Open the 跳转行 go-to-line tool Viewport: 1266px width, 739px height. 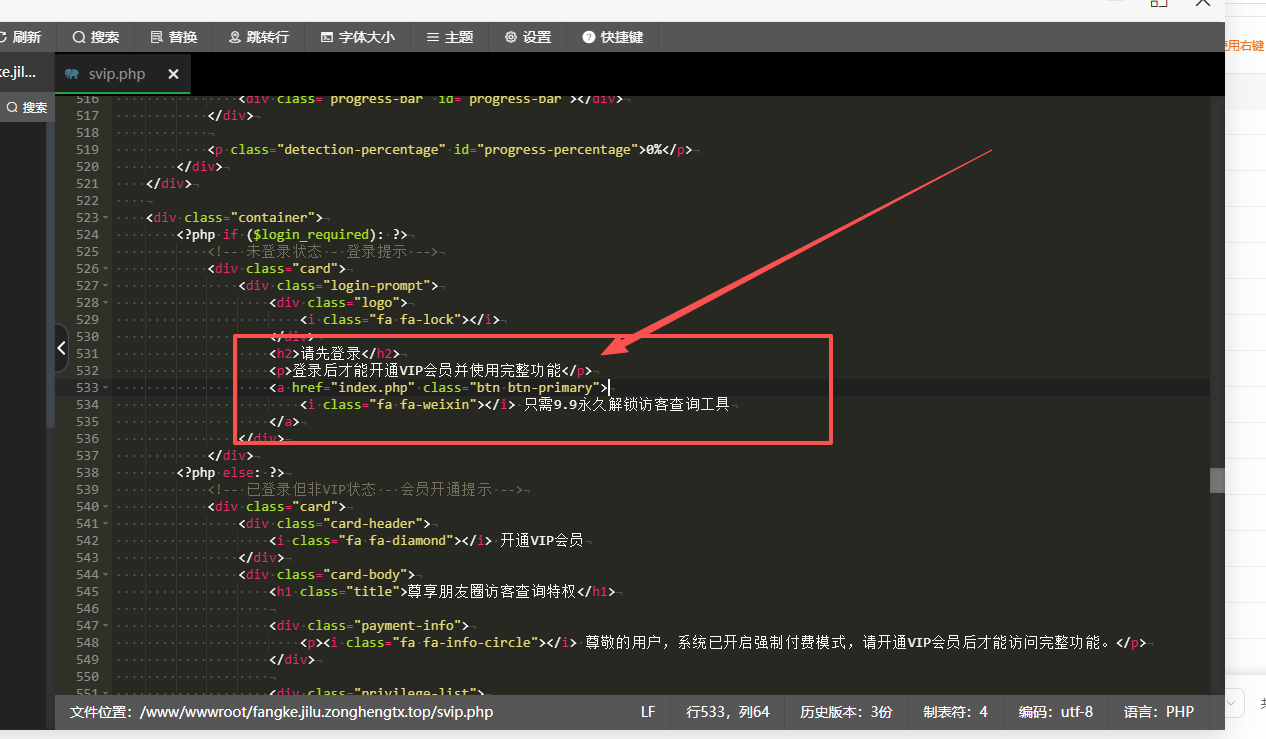(x=258, y=36)
